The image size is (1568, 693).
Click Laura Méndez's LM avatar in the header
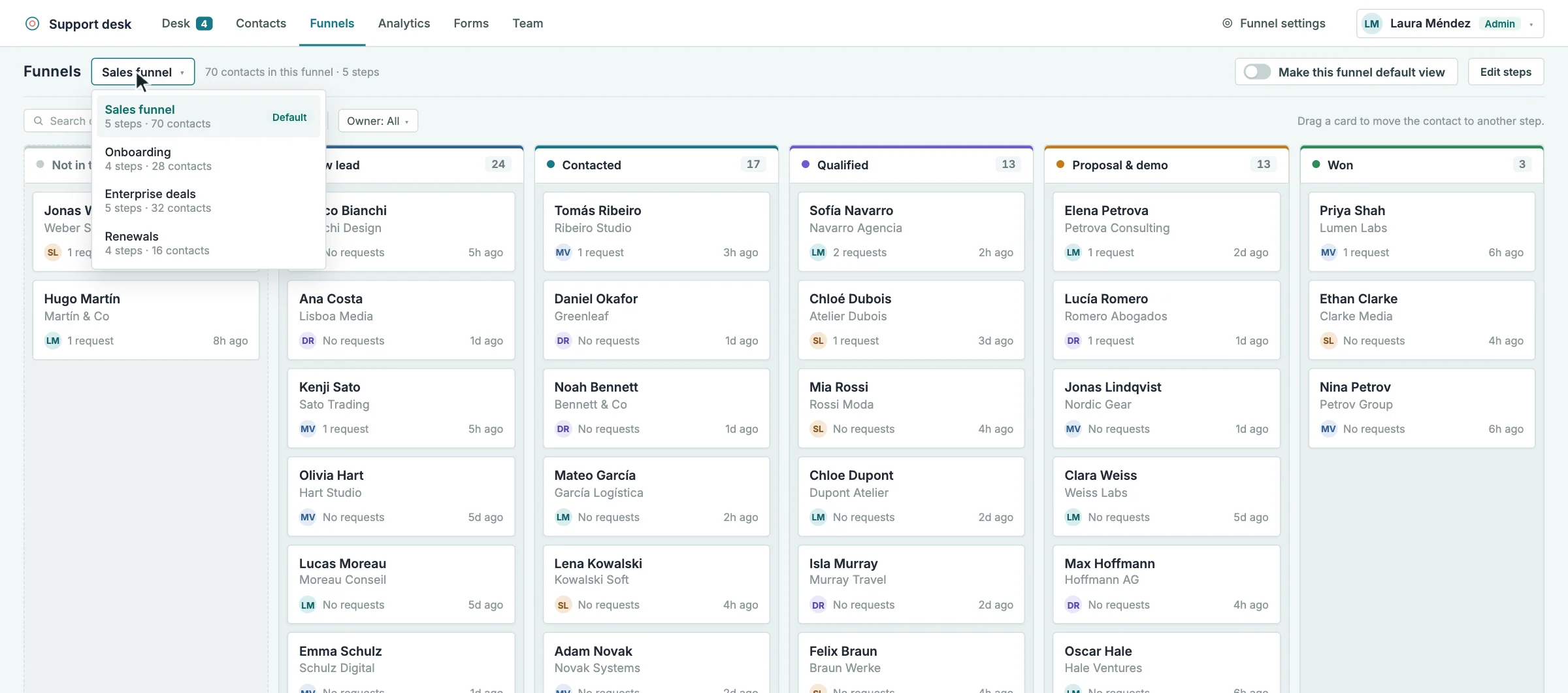1371,24
